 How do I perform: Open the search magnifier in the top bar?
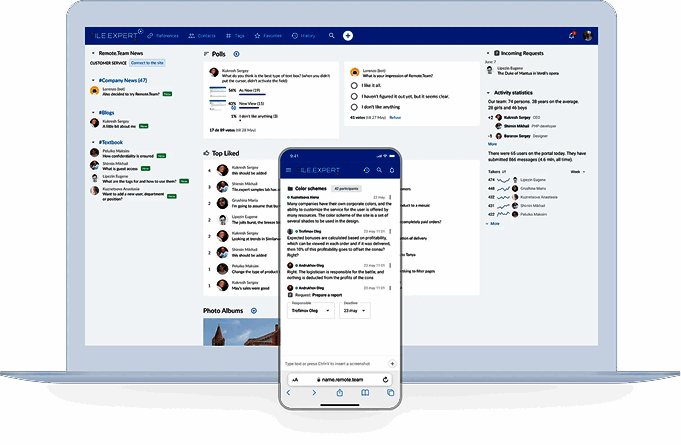(x=331, y=36)
